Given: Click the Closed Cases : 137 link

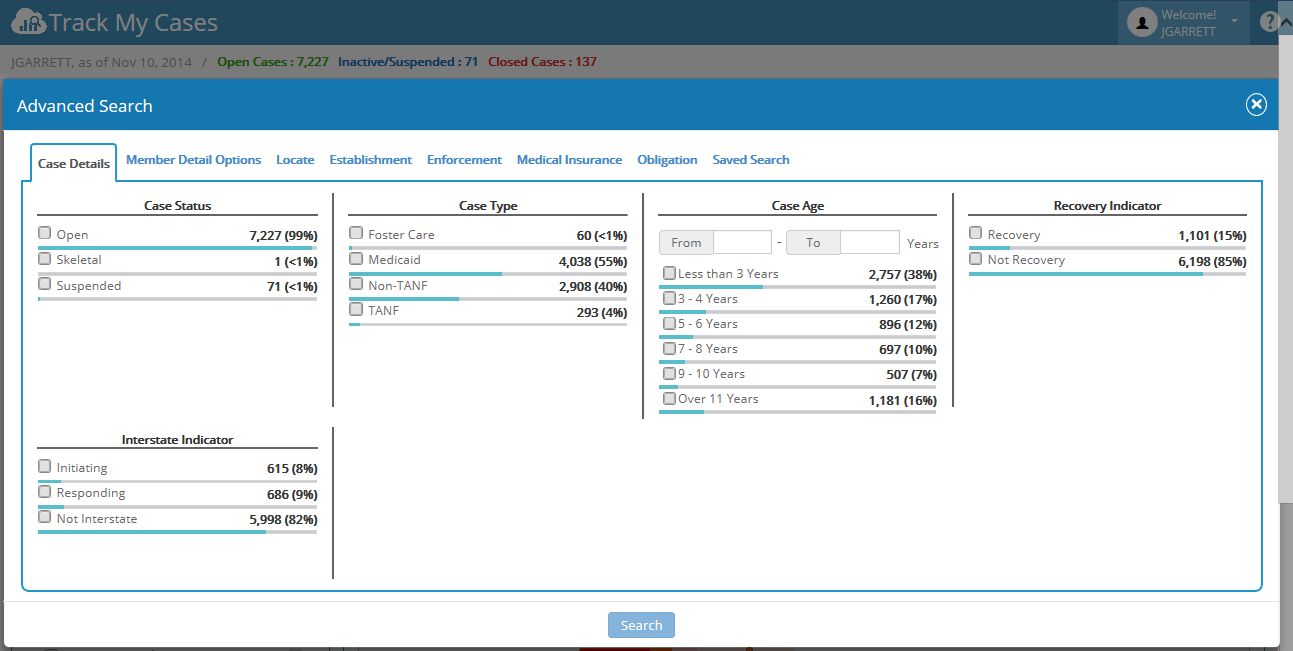Looking at the screenshot, I should (542, 62).
